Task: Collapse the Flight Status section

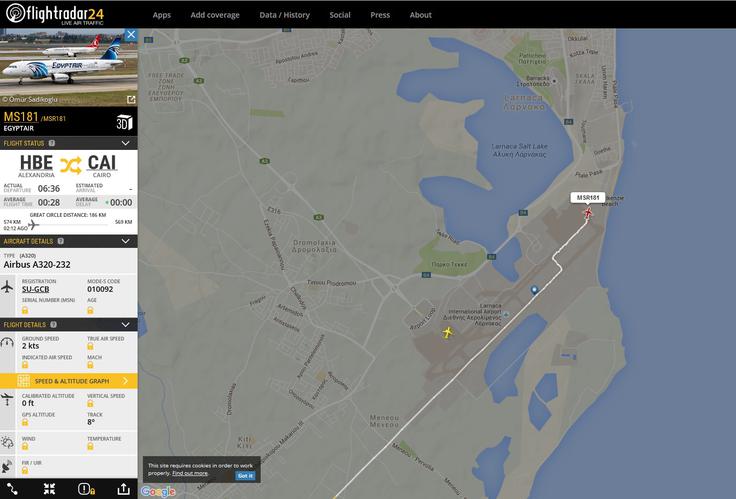Action: 125,143
